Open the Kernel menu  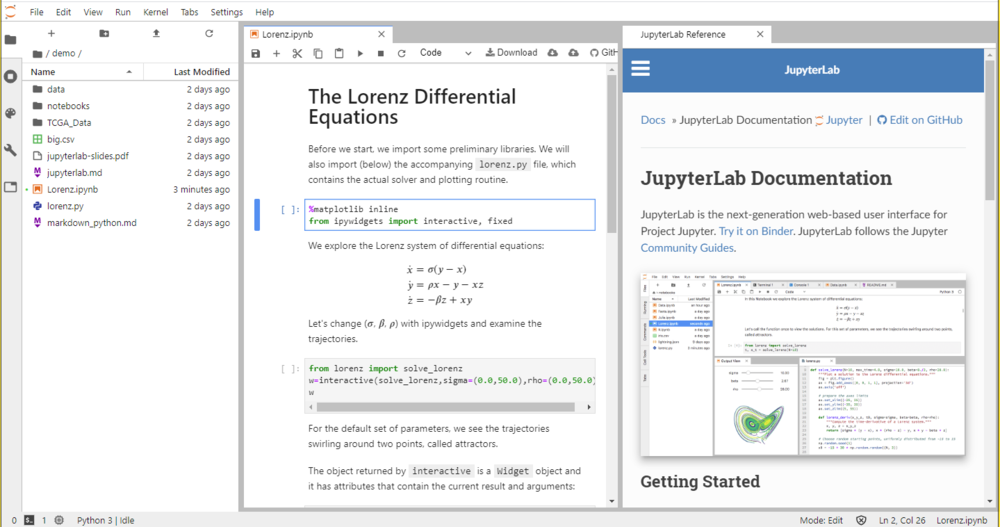coord(156,12)
